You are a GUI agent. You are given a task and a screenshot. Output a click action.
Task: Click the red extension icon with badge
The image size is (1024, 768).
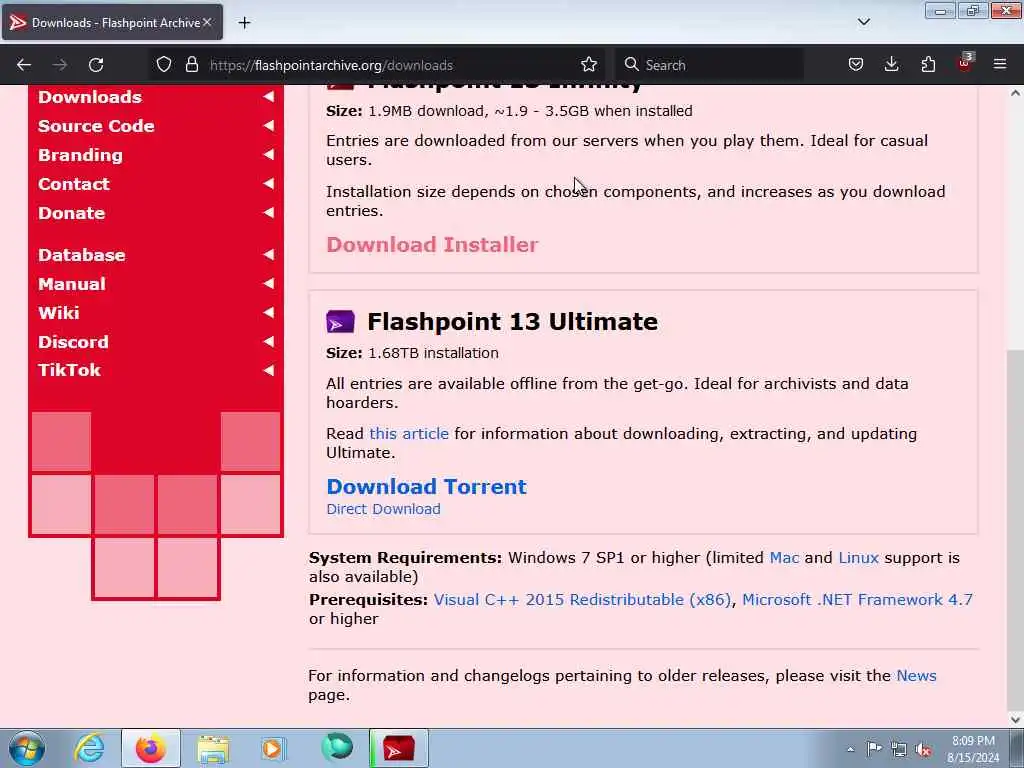click(x=965, y=63)
